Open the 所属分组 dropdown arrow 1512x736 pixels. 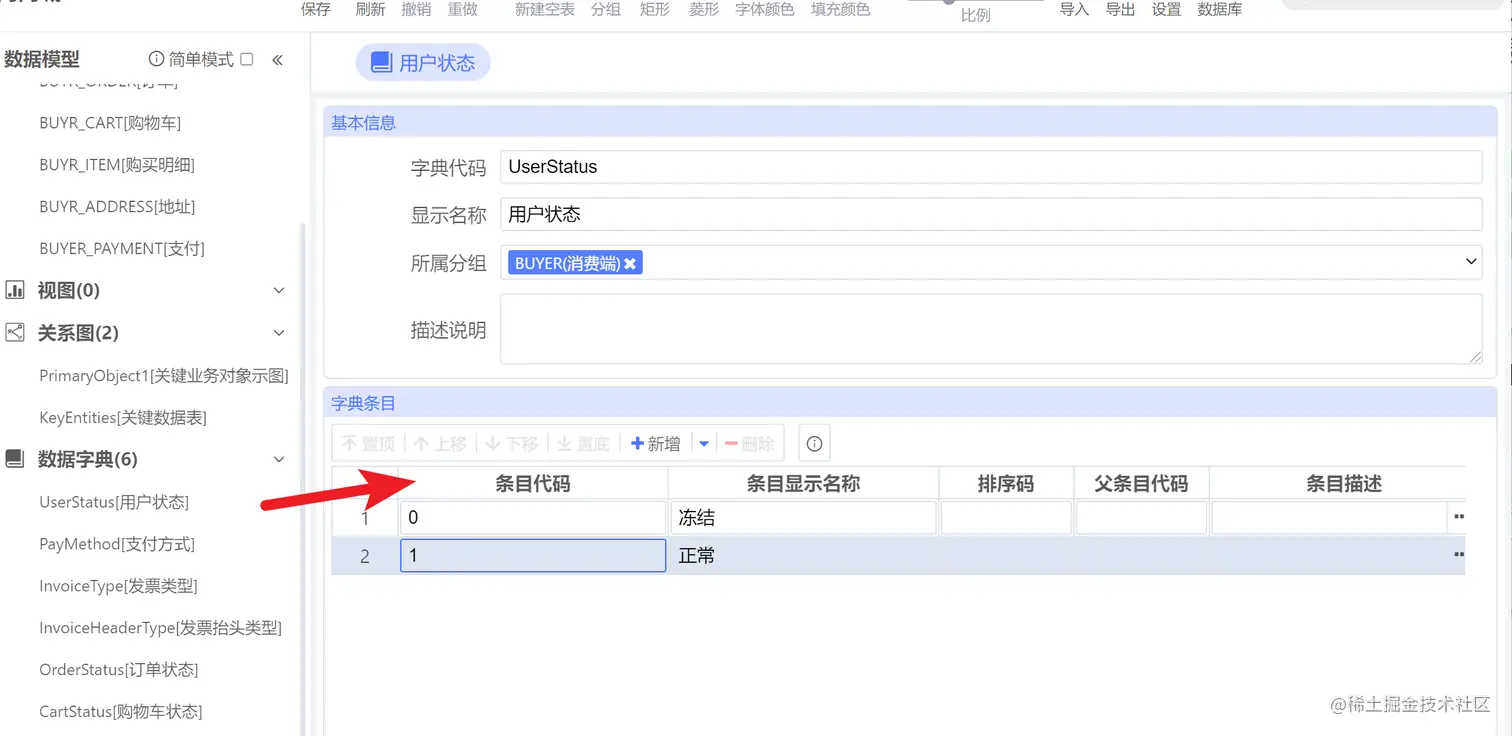[x=1471, y=262]
